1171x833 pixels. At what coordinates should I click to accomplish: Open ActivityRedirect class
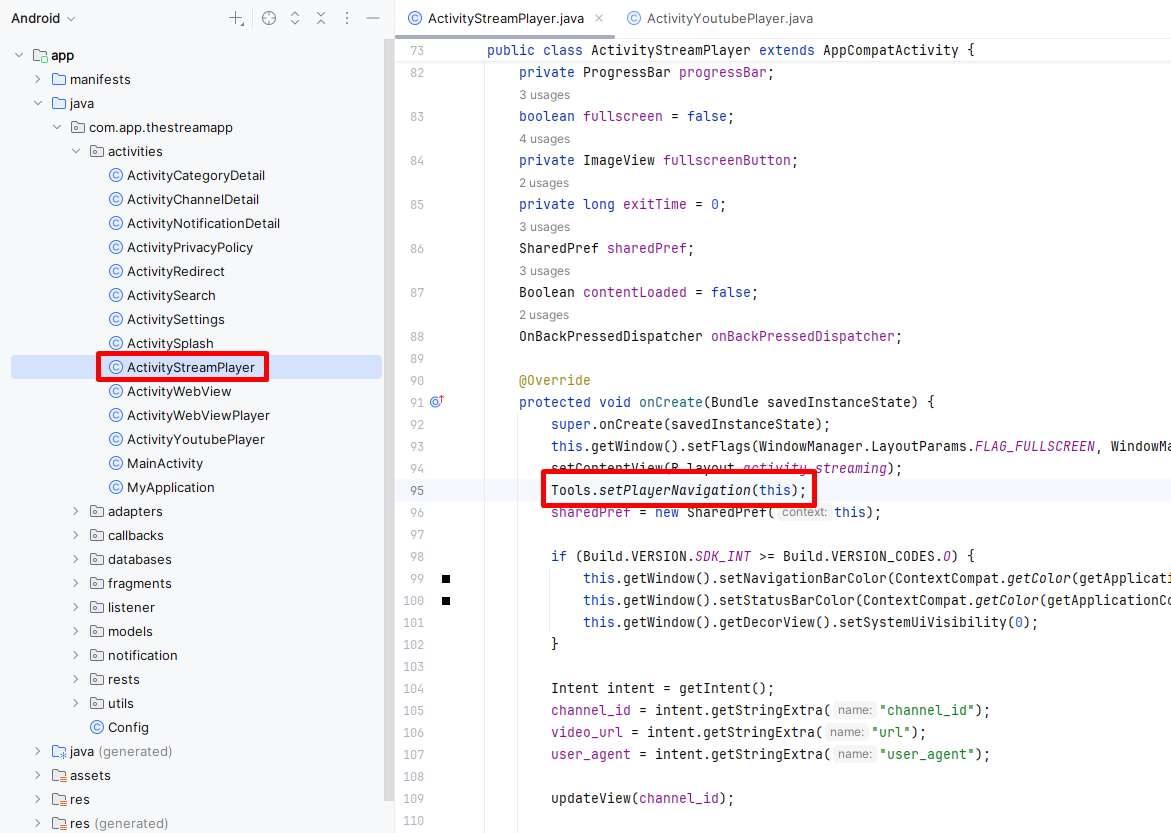167,271
